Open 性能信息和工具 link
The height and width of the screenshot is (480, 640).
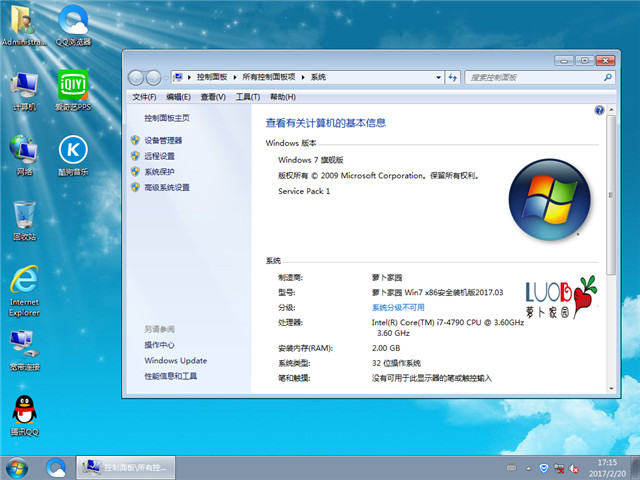(x=170, y=376)
